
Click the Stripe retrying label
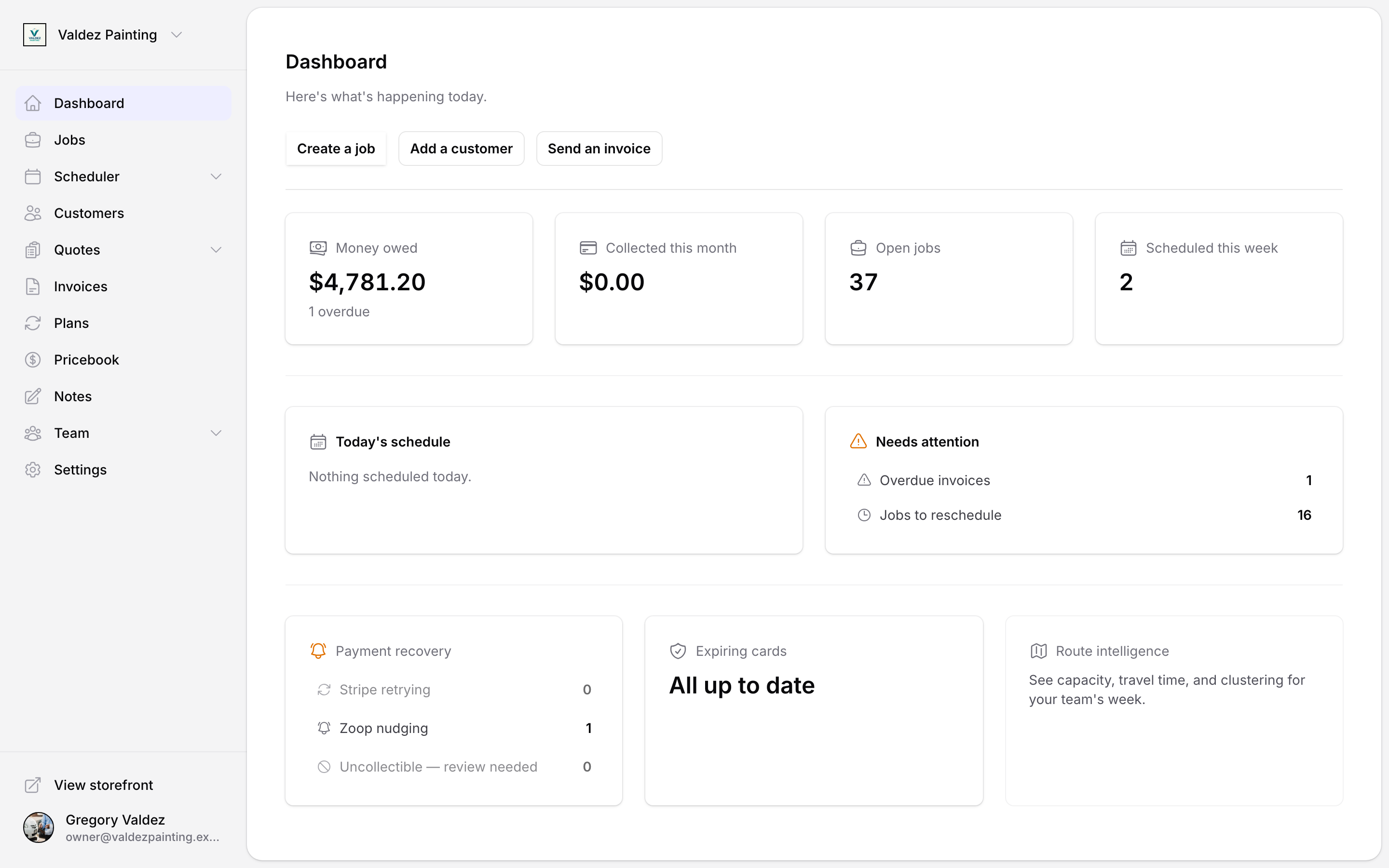(384, 690)
